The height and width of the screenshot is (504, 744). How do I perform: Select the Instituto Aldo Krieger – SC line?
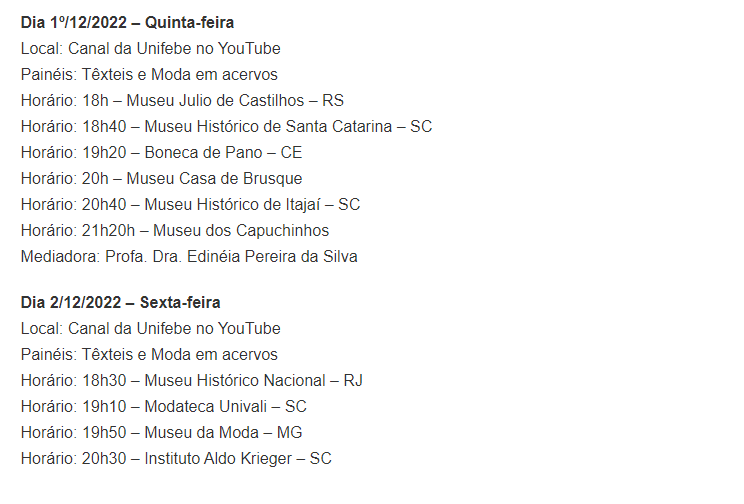point(176,459)
